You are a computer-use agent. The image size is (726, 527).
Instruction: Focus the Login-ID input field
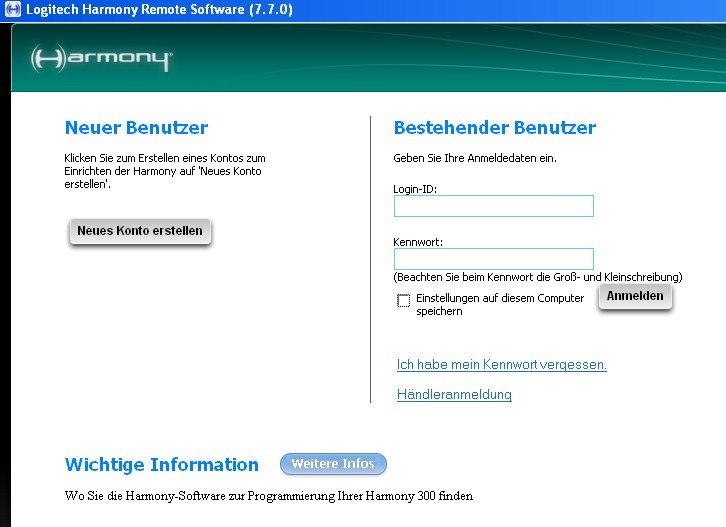[x=494, y=206]
